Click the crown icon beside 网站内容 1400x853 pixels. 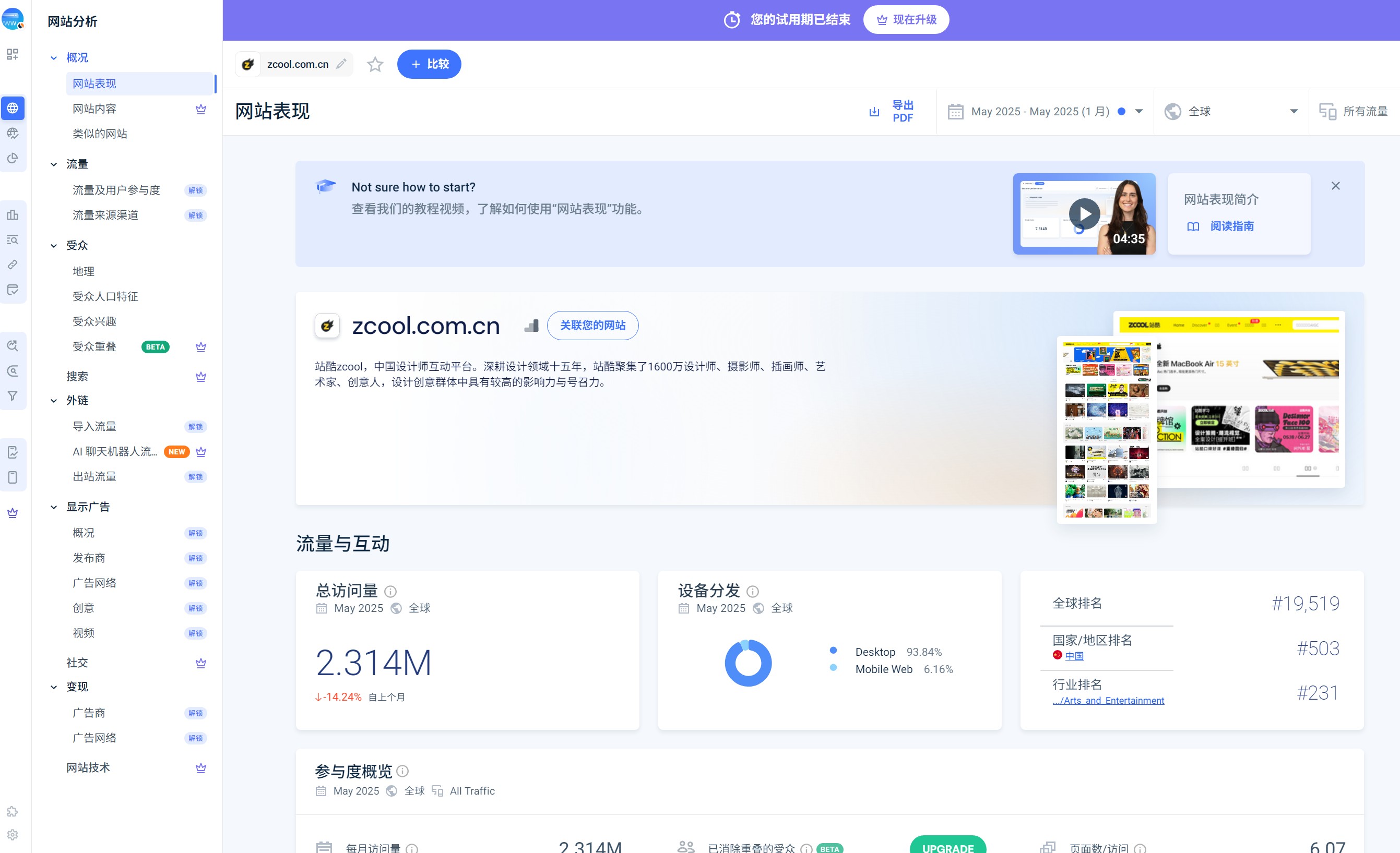(200, 109)
